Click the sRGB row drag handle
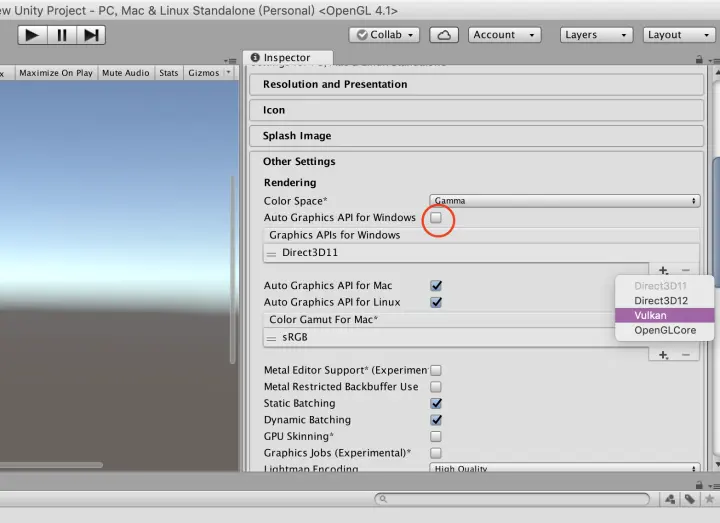720x523 pixels. coord(271,338)
